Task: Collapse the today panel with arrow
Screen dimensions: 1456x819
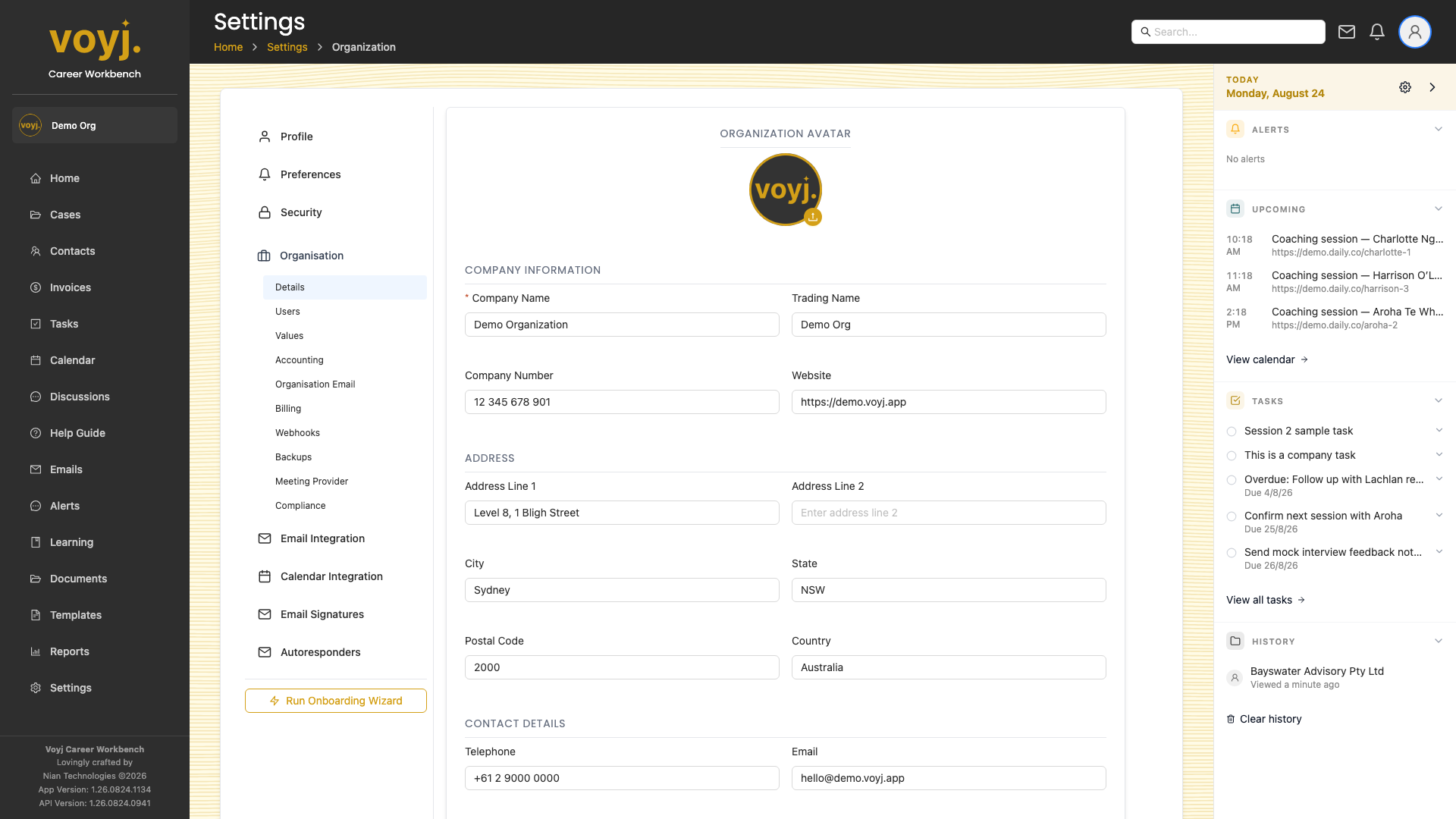Action: [1432, 87]
